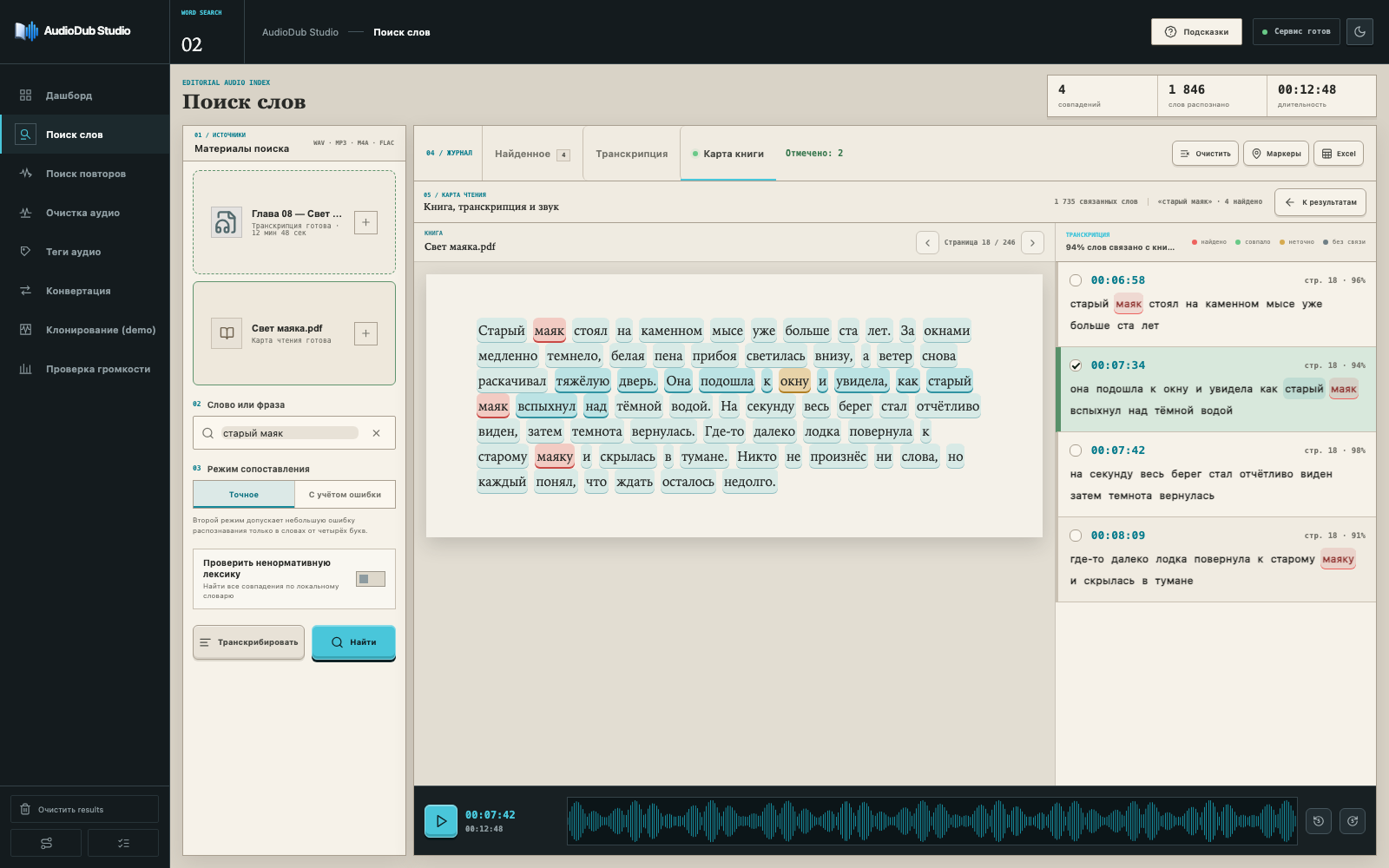Tick the checkbox for segment 00:08:09

(1076, 536)
